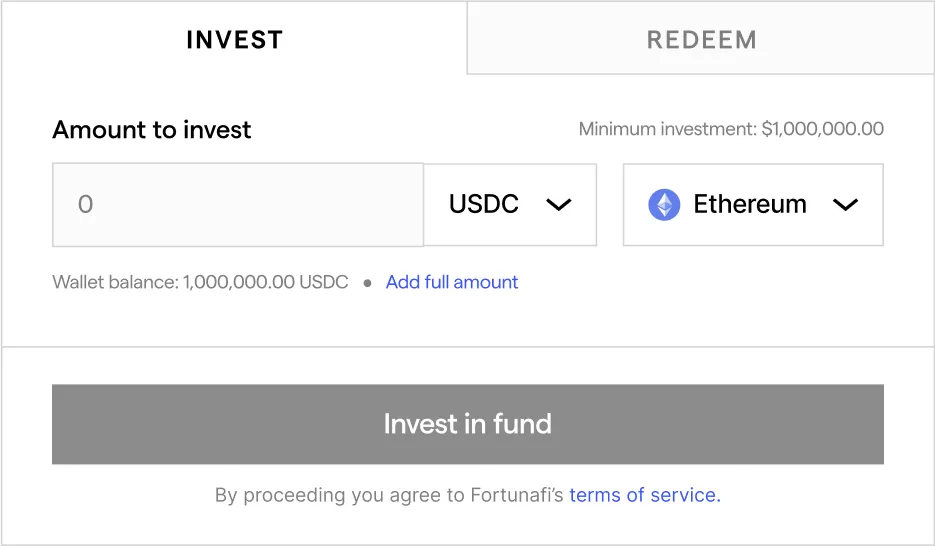
Task: Click the 0 placeholder in amount box
Action: click(x=85, y=205)
